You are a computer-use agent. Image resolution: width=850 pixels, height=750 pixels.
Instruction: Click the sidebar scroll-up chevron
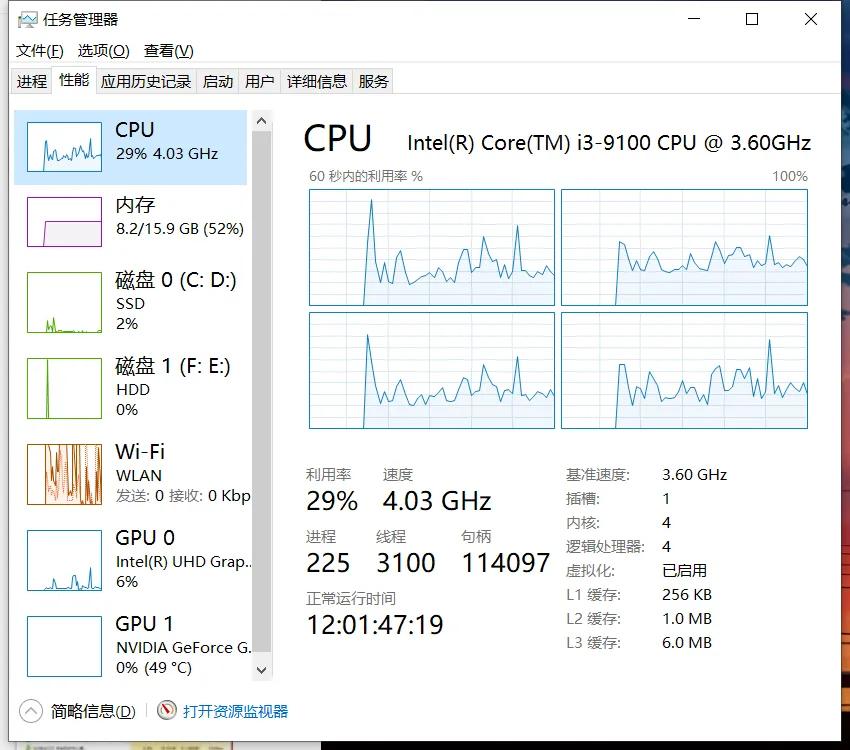261,120
